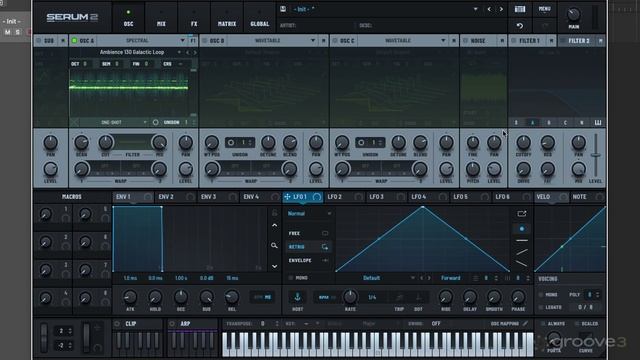Enable the ARP power toggle
The image size is (640, 360).
[172, 324]
